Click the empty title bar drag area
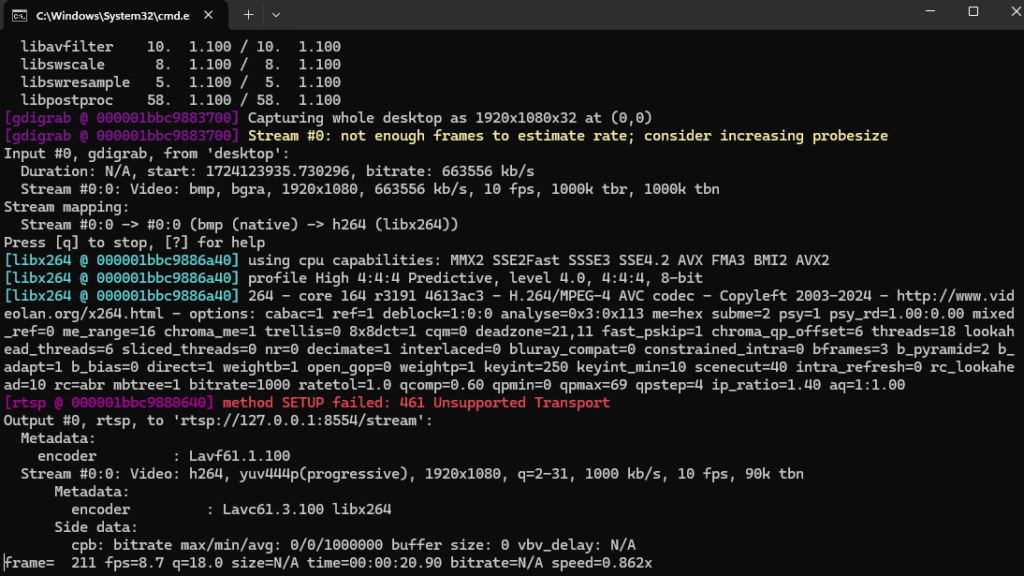Viewport: 1024px width, 576px height. (600, 15)
